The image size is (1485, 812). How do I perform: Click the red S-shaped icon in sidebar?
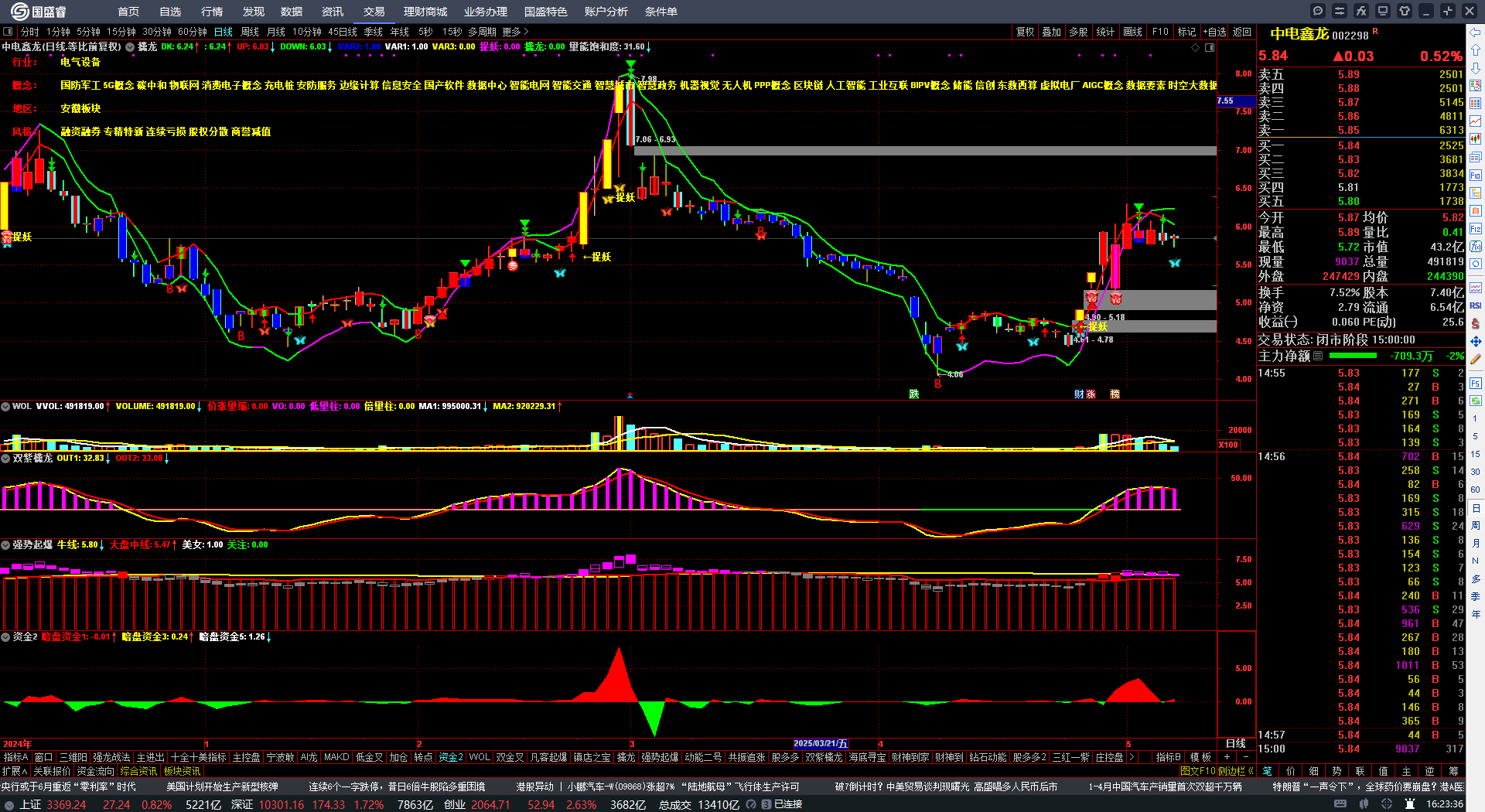pyautogui.click(x=1476, y=323)
